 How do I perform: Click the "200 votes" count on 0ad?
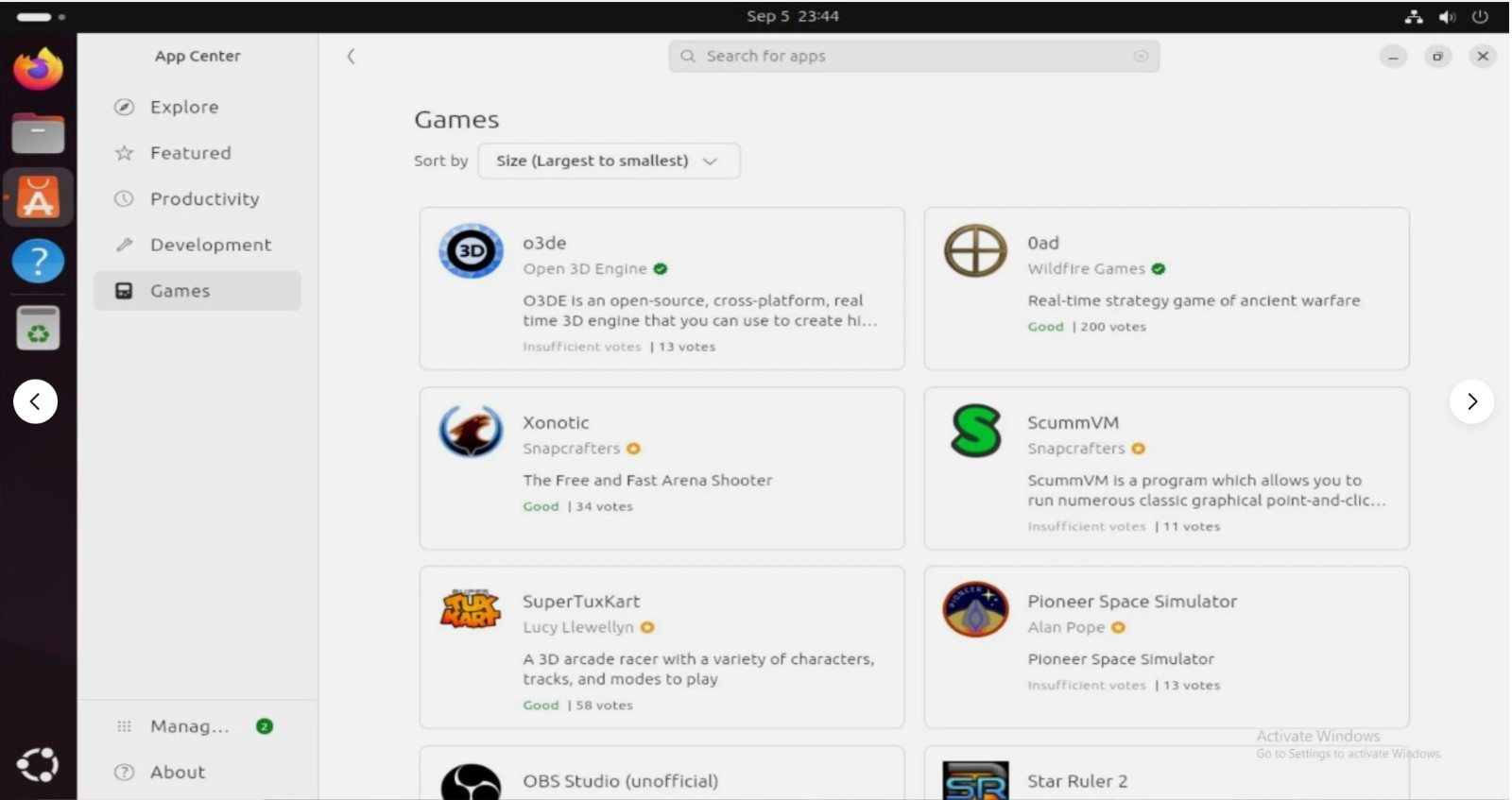[x=1113, y=327]
